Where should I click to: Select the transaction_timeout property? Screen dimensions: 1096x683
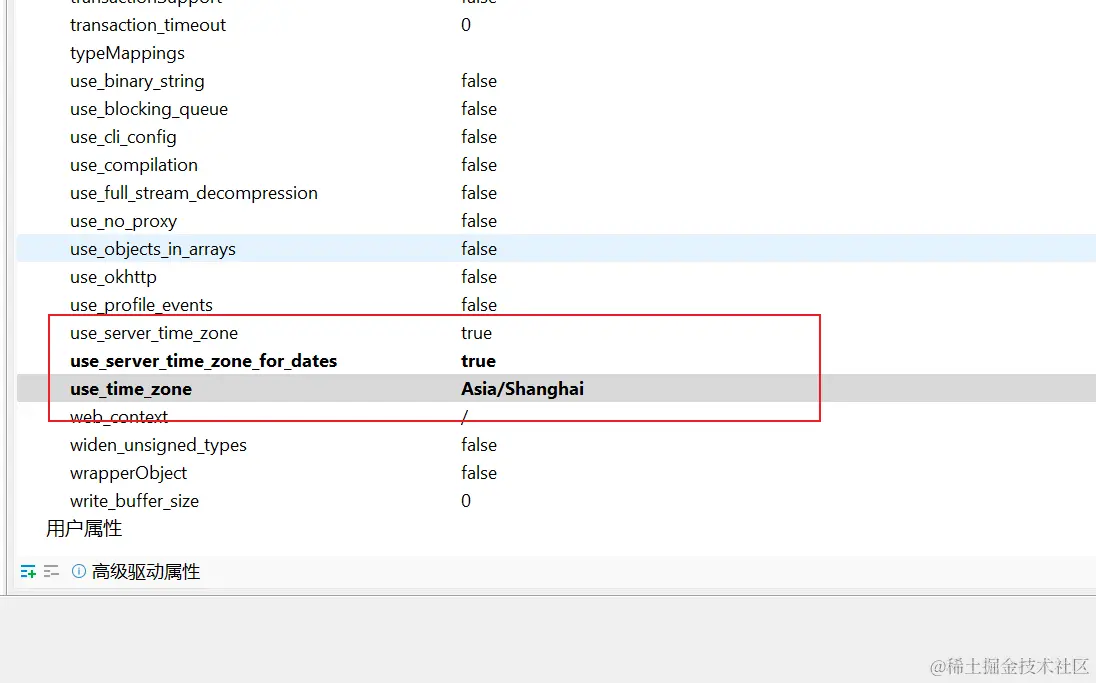[x=147, y=25]
